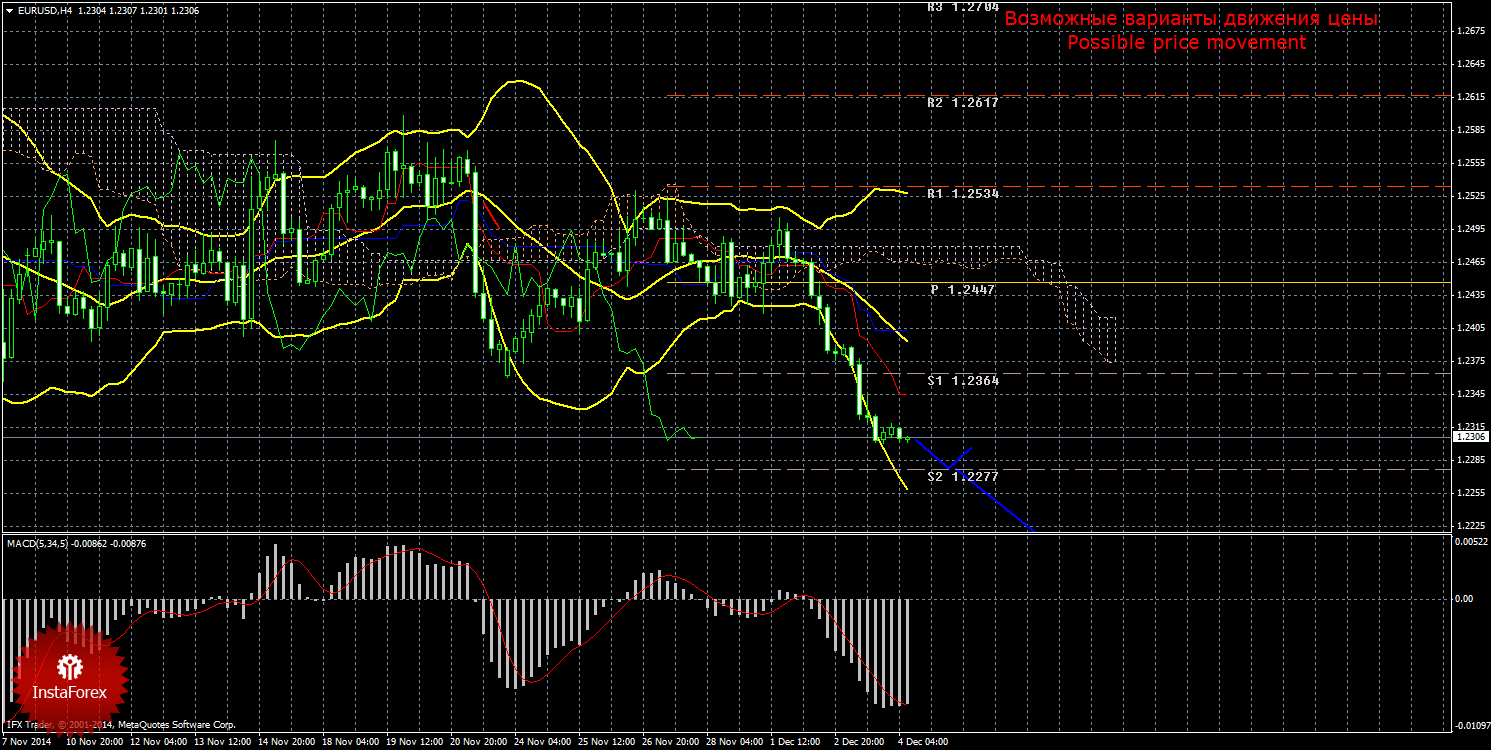Select the R2 1.2617 resistance label
This screenshot has width=1491, height=750.
(x=962, y=103)
